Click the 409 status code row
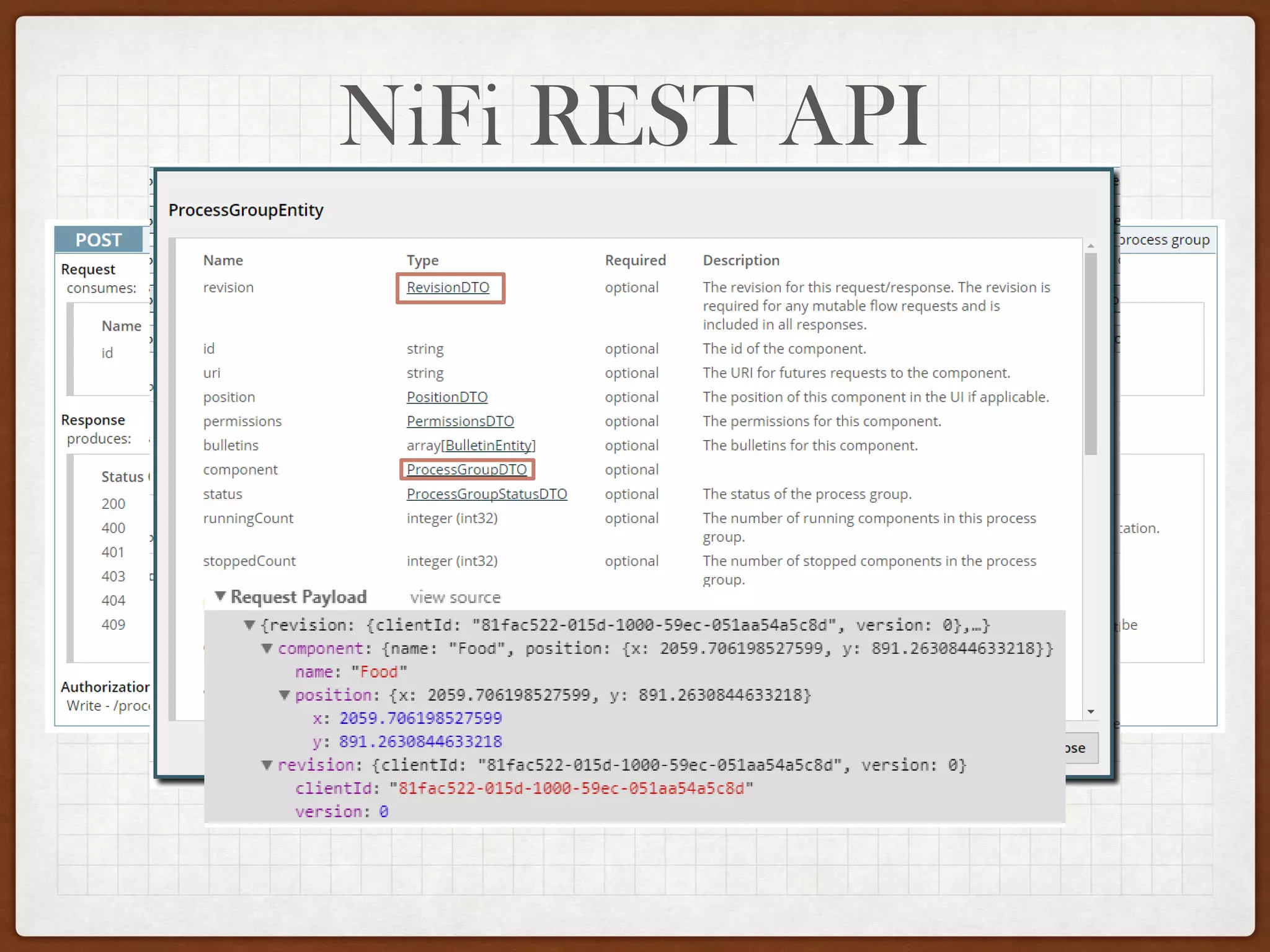Screen dimensions: 1270x952 coord(113,625)
